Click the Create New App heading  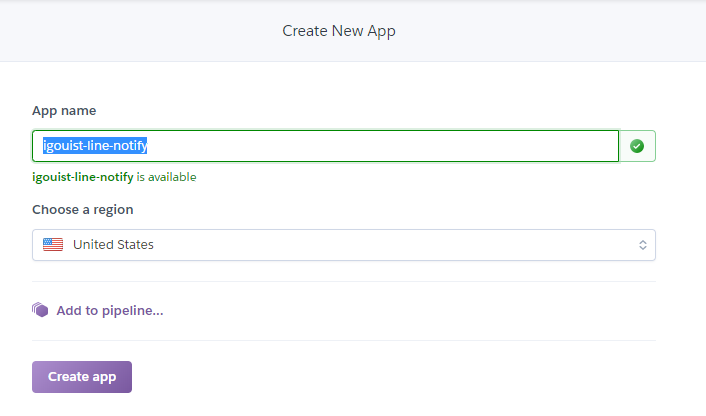(x=339, y=31)
